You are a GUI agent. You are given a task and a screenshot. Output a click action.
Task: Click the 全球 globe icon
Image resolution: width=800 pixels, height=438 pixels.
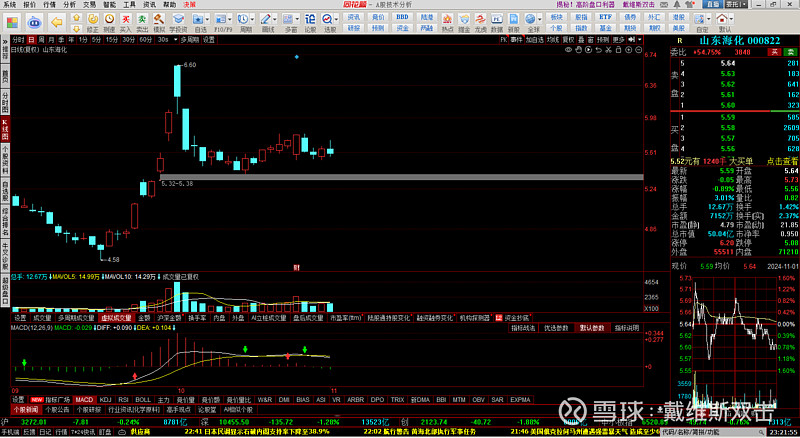(x=530, y=18)
